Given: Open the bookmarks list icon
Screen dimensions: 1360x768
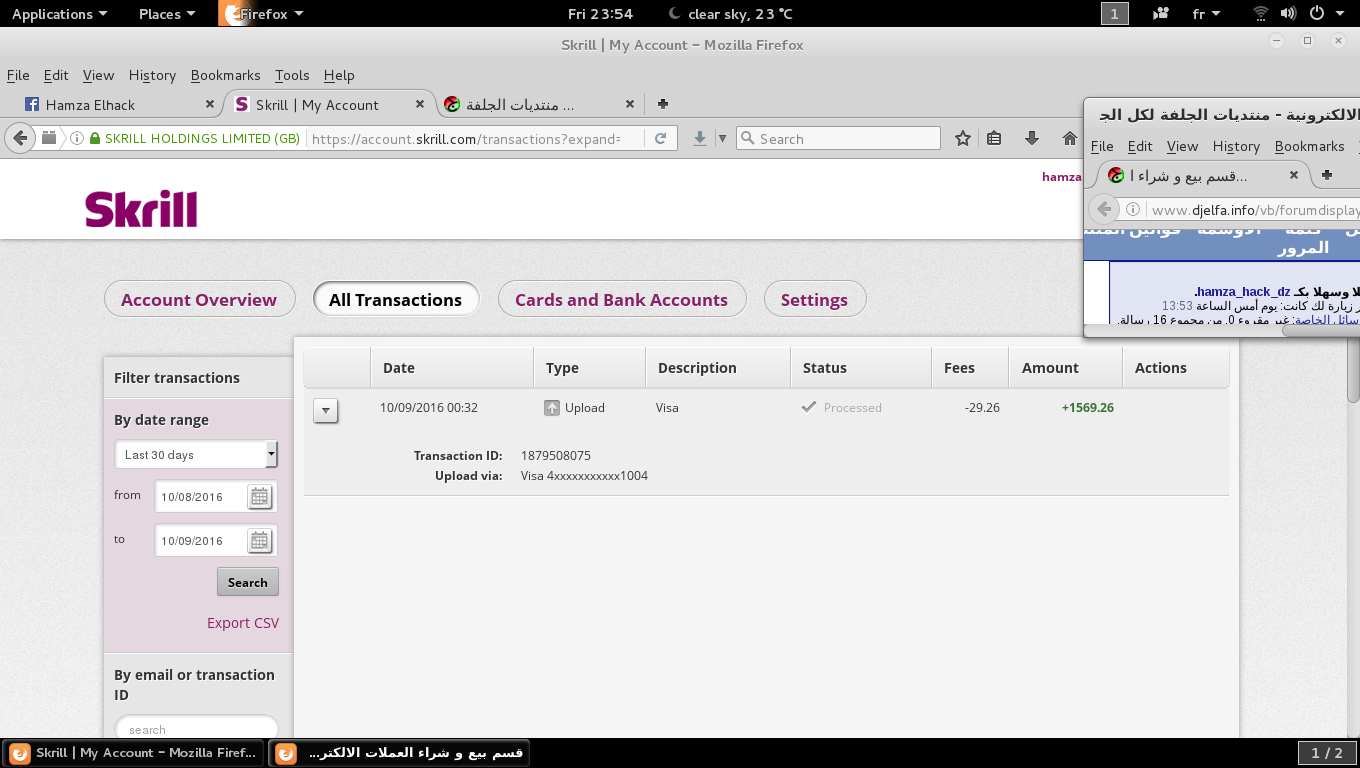Looking at the screenshot, I should [994, 138].
